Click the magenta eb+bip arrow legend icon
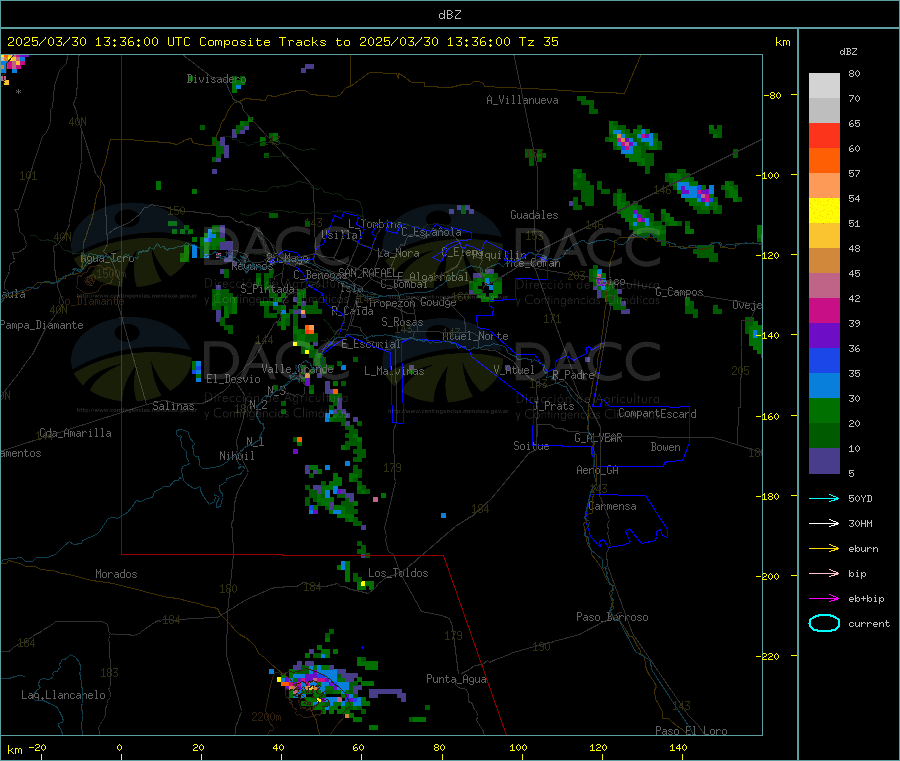 (824, 599)
